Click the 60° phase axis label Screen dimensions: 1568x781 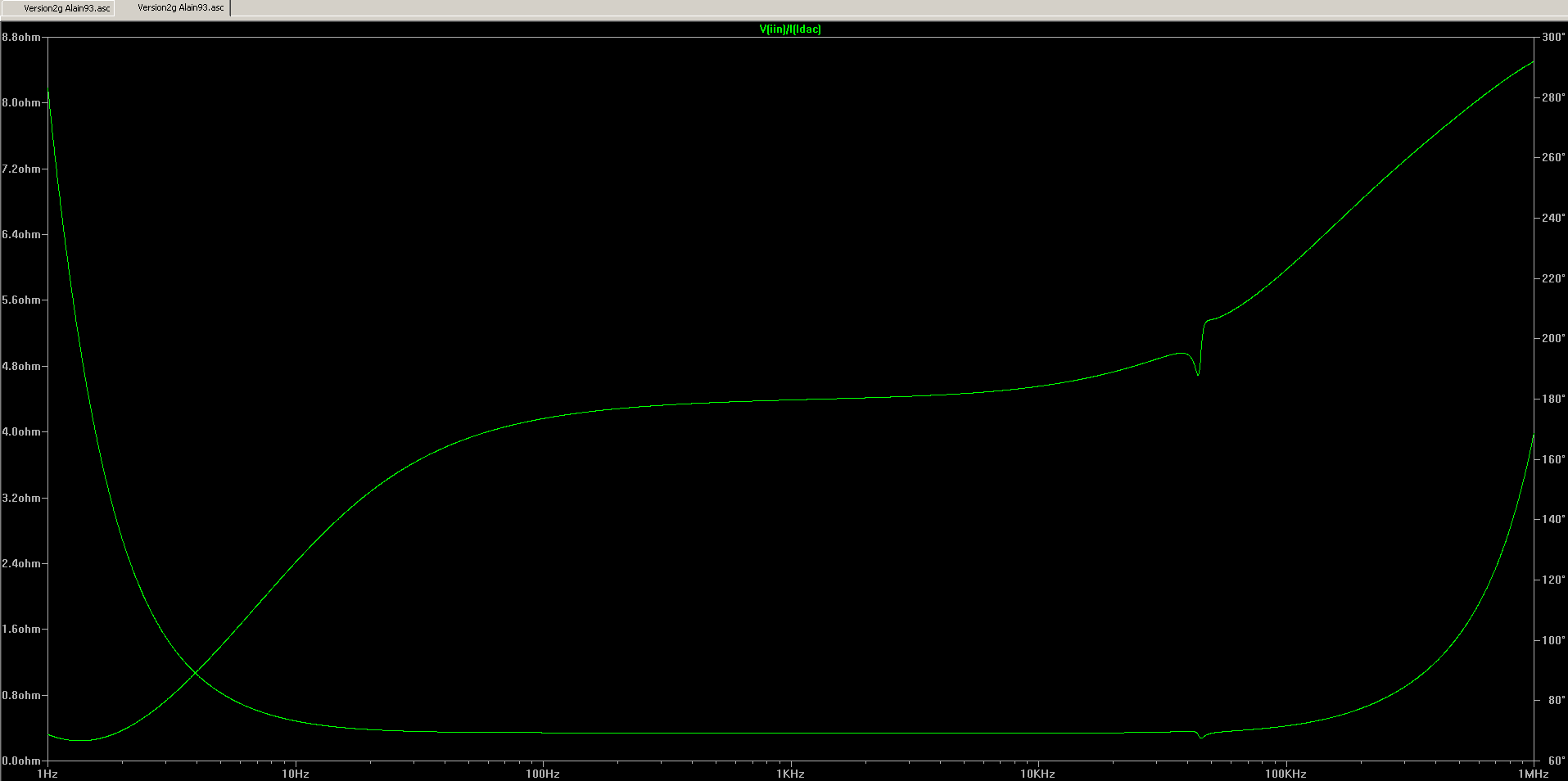[x=1556, y=761]
